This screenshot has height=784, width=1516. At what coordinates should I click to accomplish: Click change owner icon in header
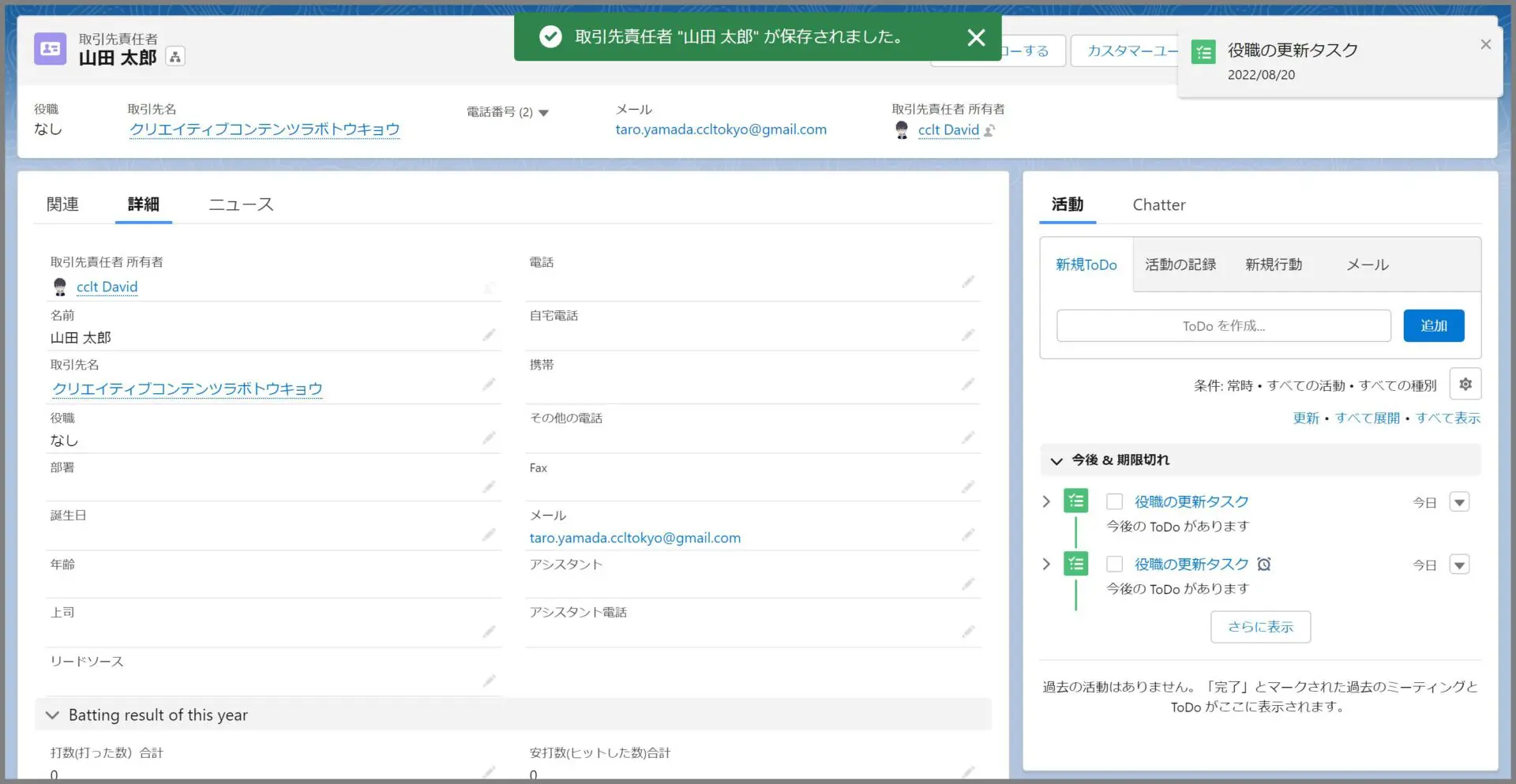pos(990,130)
